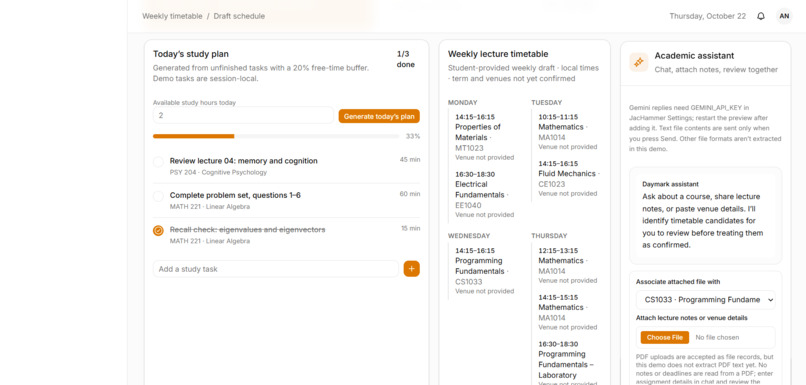Click the study plan progress bar
806x385 pixels.
[x=276, y=136]
